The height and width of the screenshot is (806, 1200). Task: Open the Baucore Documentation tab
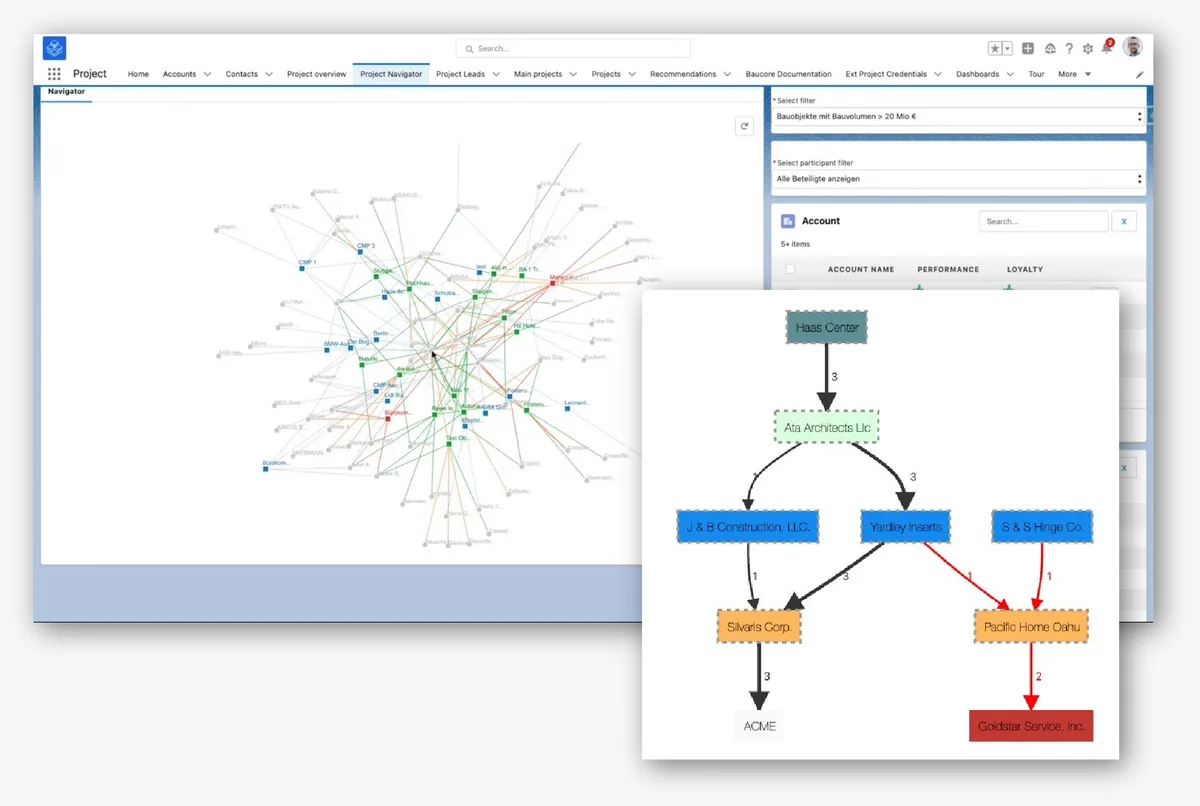[x=788, y=74]
